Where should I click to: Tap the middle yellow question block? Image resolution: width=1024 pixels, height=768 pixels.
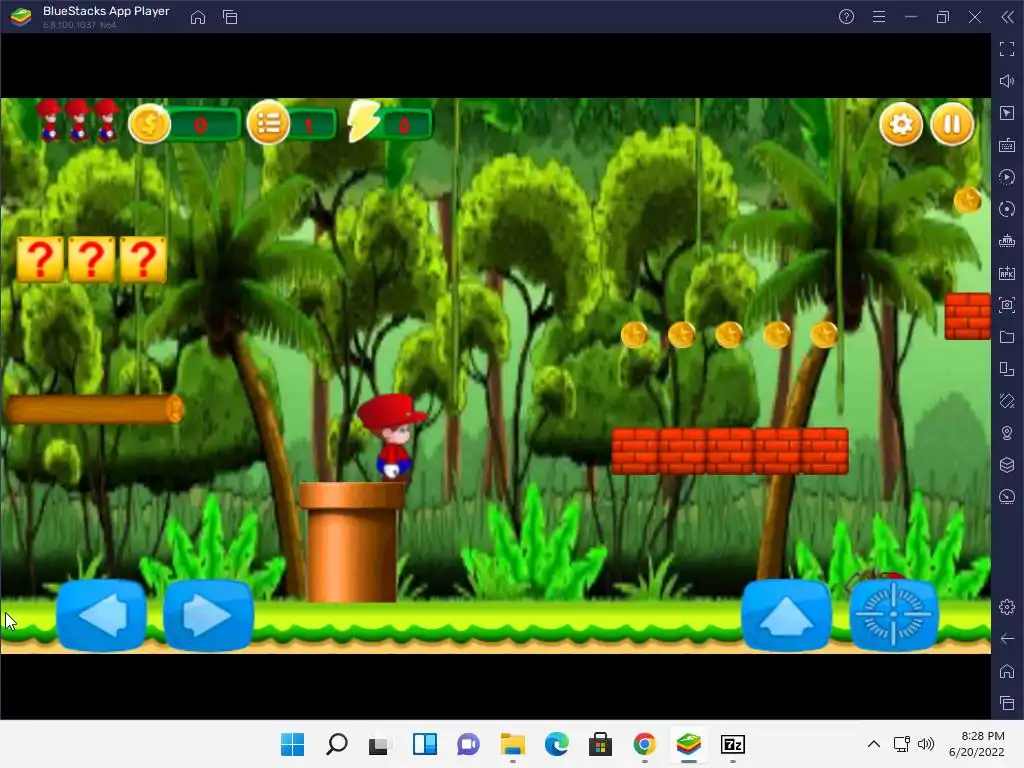tap(91, 259)
